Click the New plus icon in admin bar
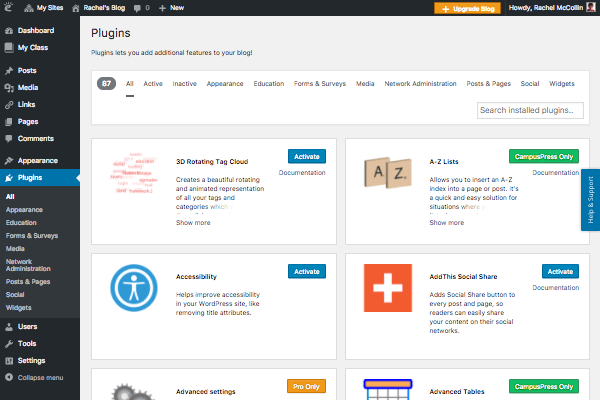The width and height of the screenshot is (600, 400). [x=162, y=8]
